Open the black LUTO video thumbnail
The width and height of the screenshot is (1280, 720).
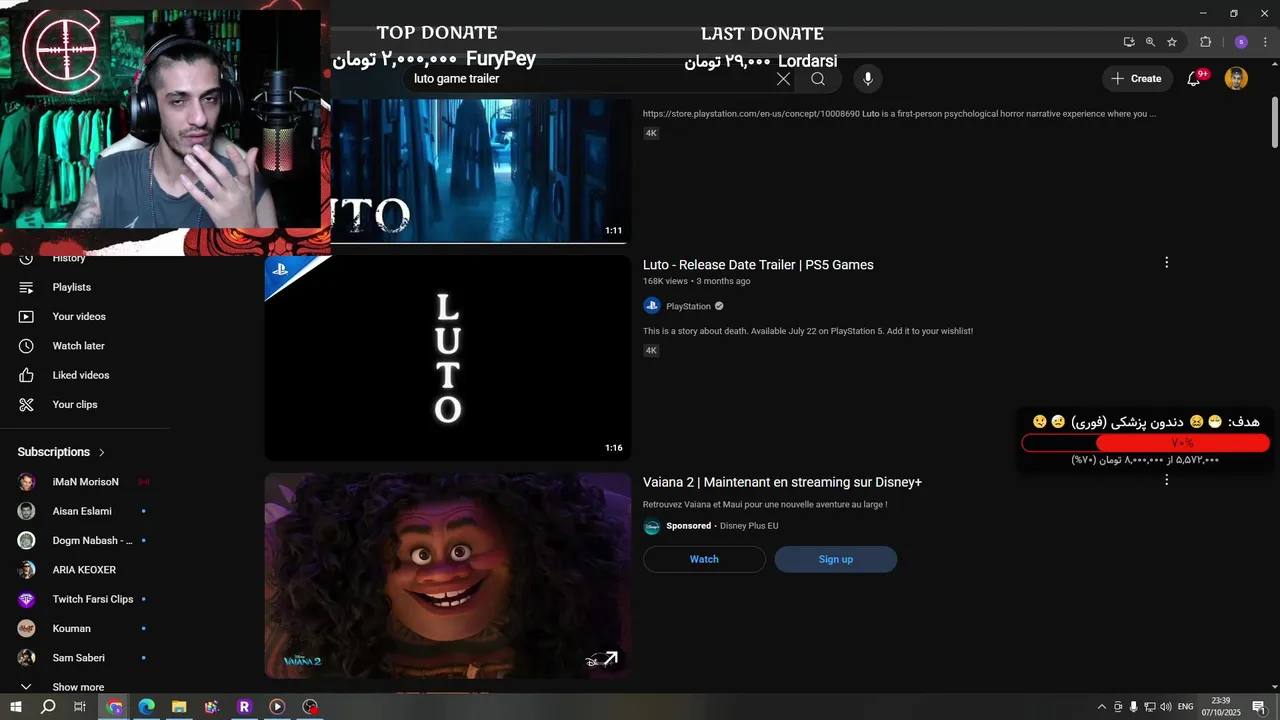pos(448,358)
